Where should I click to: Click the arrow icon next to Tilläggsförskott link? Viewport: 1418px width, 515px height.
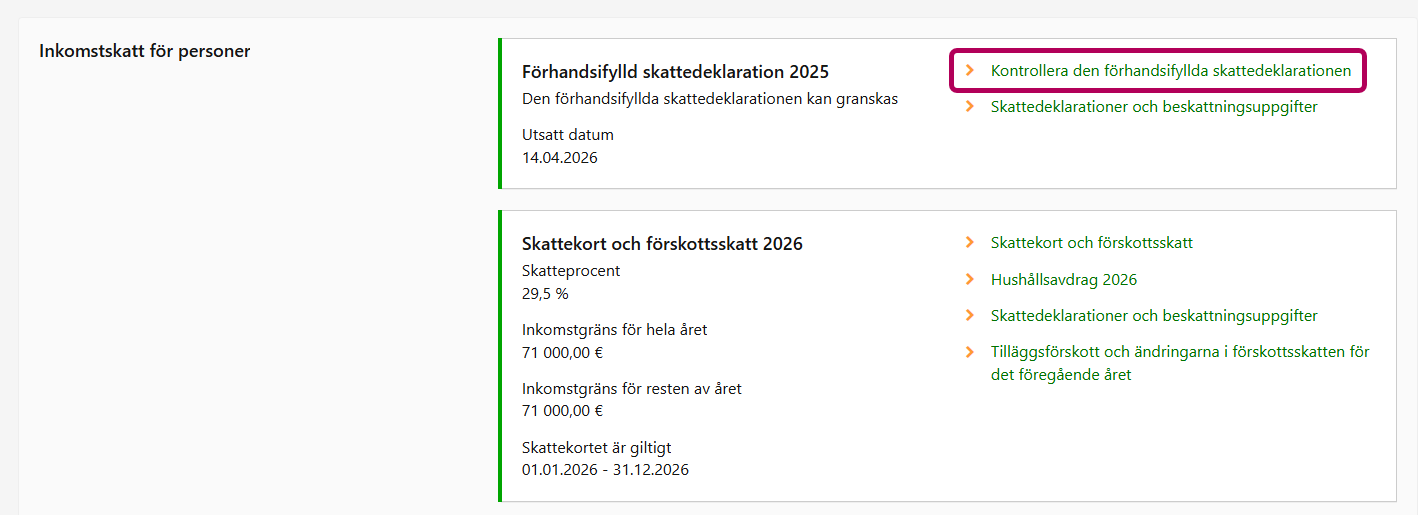(969, 351)
